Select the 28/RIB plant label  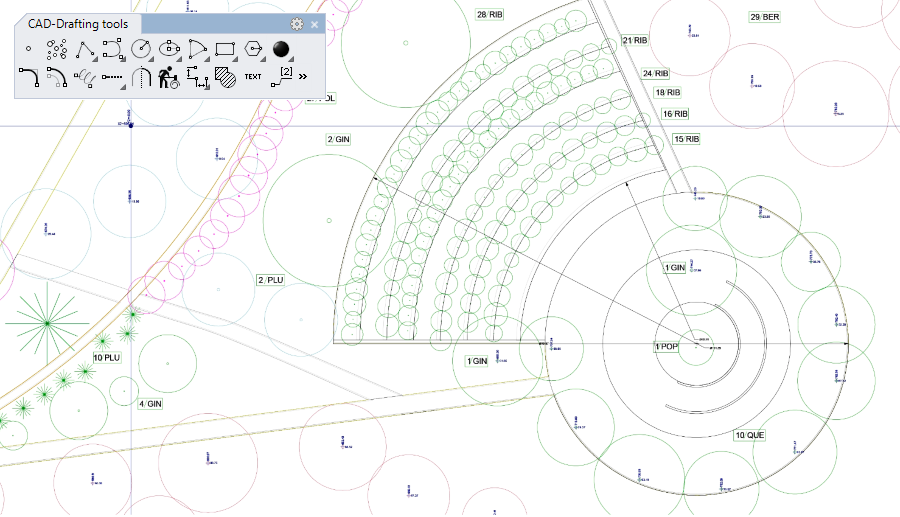[x=490, y=14]
